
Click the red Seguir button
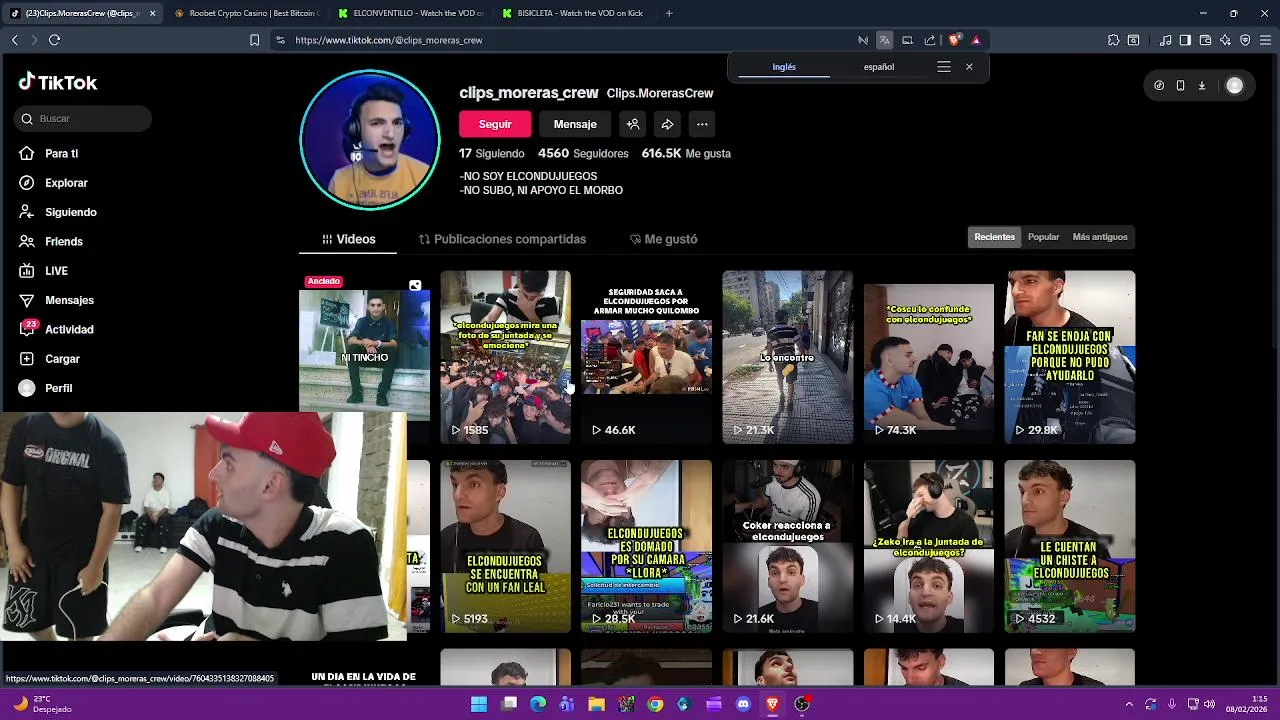tap(495, 124)
